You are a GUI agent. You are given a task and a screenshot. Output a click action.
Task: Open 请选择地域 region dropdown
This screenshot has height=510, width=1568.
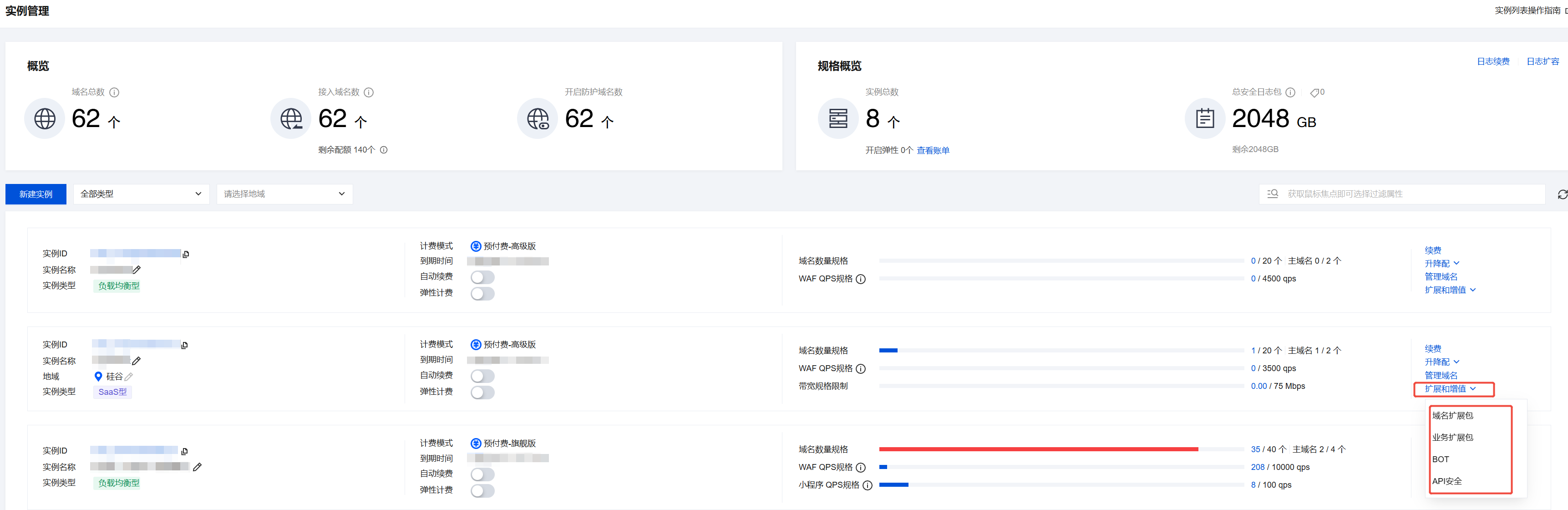tap(284, 194)
